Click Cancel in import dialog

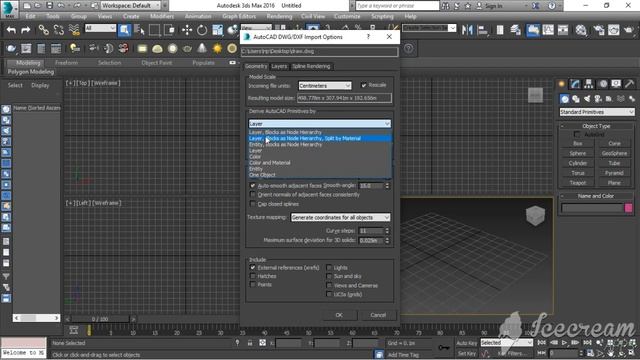378,315
